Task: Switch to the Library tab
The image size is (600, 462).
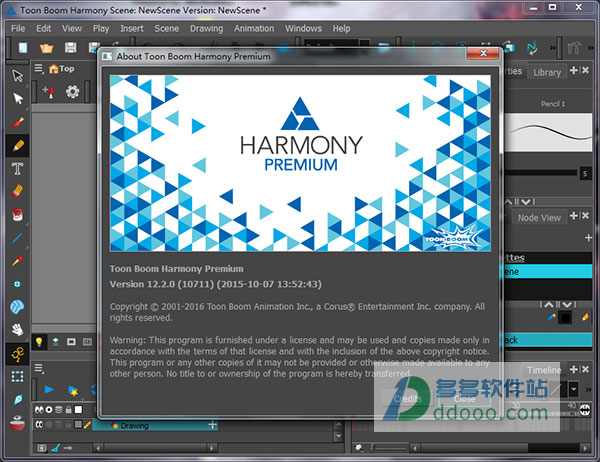Action: point(547,72)
